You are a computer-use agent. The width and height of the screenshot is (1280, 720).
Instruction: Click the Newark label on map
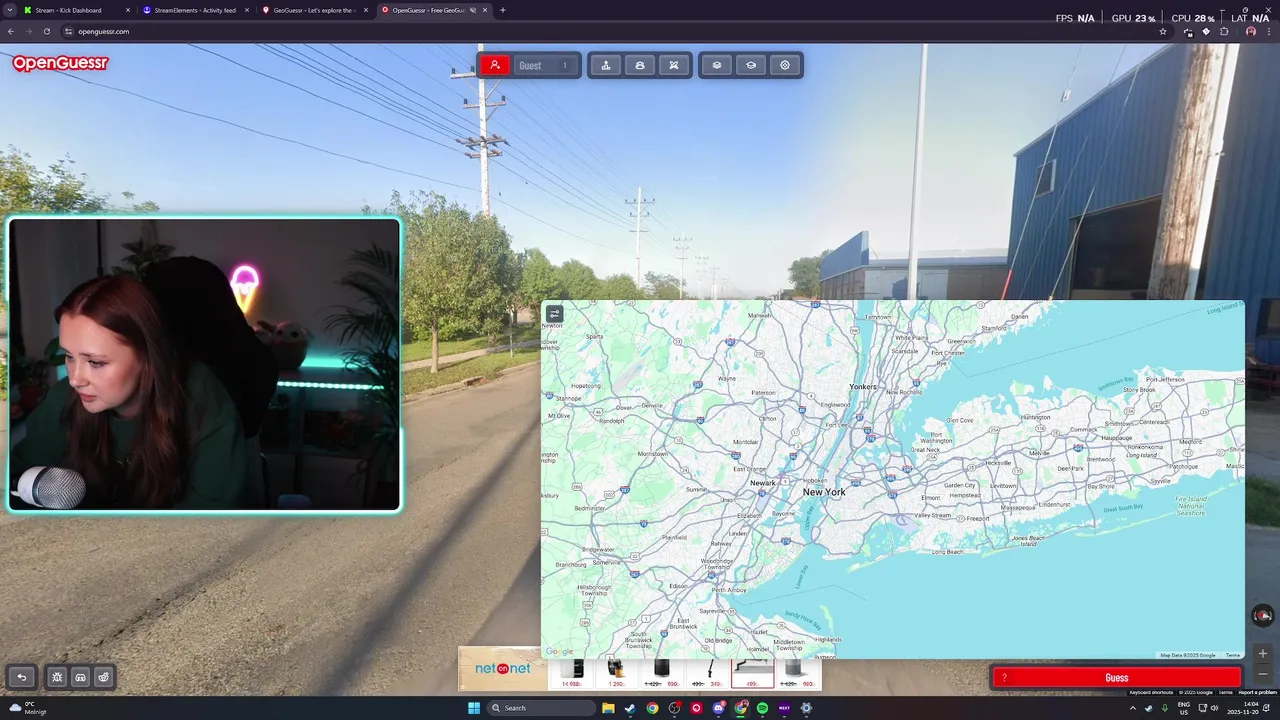coord(763,483)
